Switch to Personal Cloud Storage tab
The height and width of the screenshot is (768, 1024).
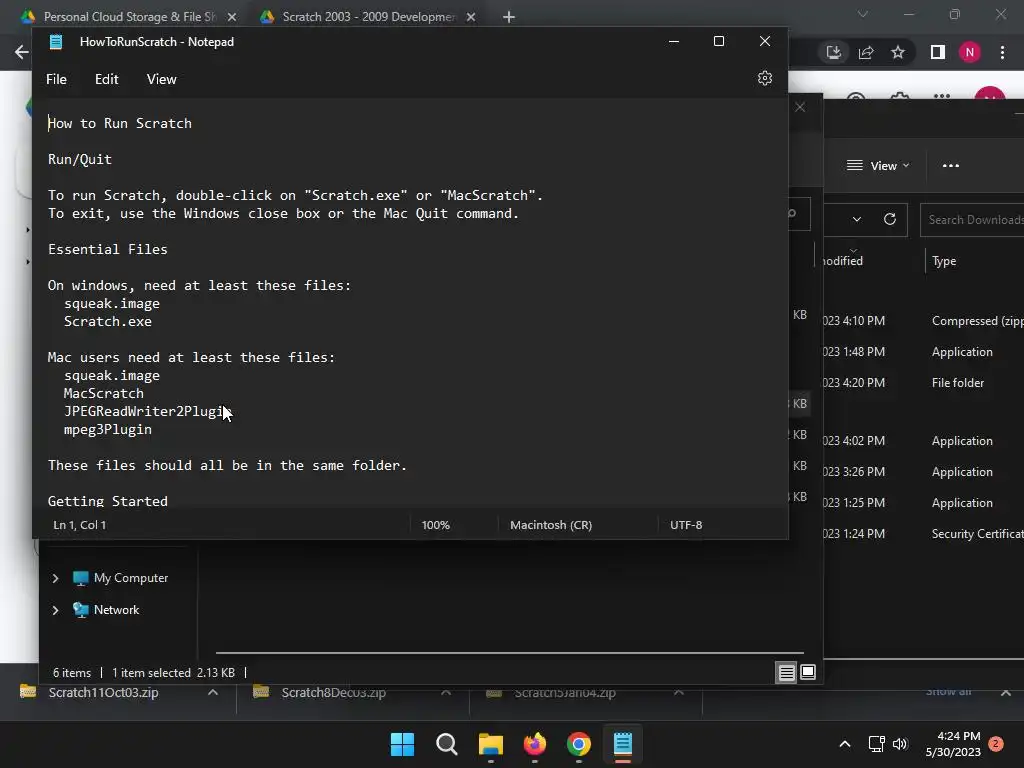click(129, 17)
